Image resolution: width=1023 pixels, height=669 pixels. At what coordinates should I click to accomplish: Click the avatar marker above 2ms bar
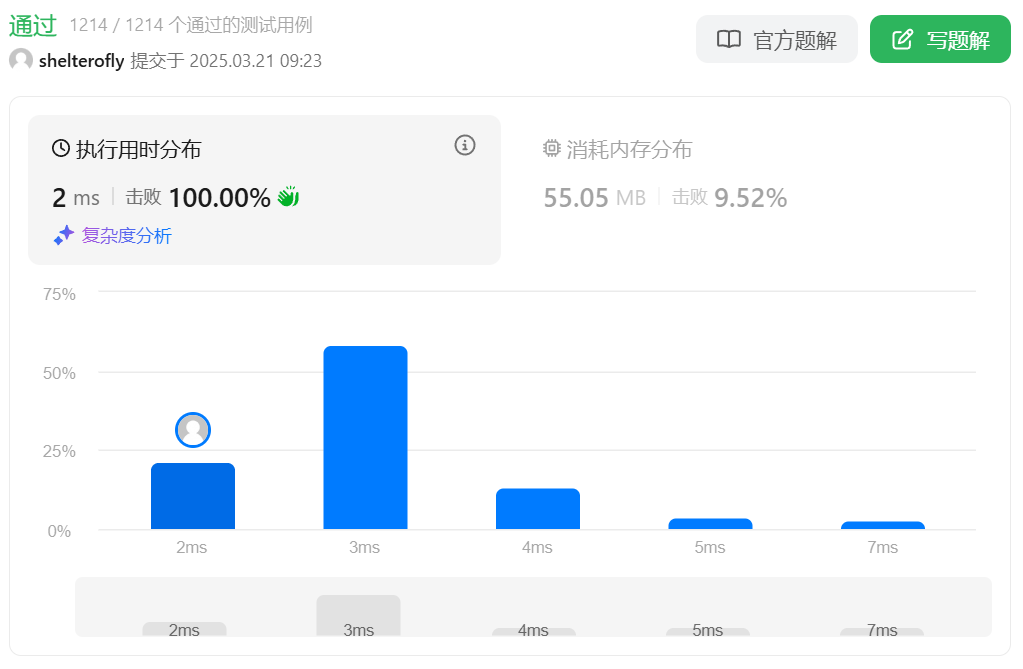point(193,430)
